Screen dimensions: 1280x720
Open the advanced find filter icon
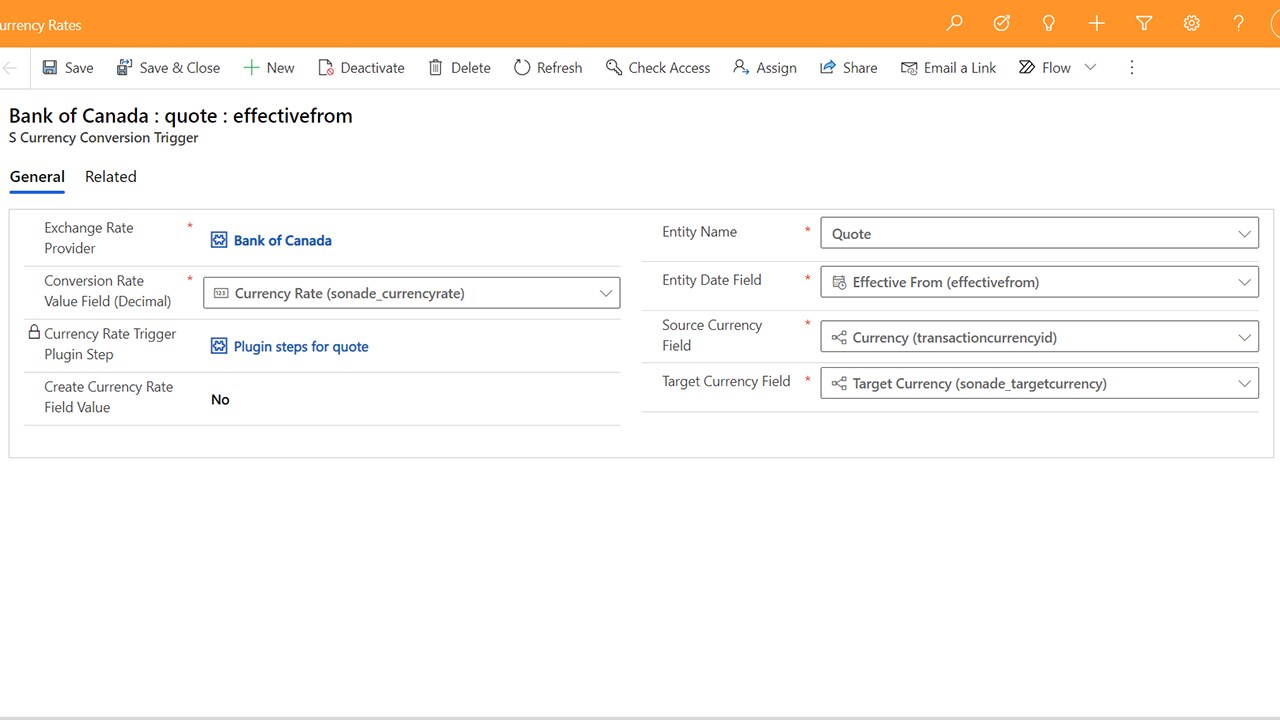(x=1144, y=23)
